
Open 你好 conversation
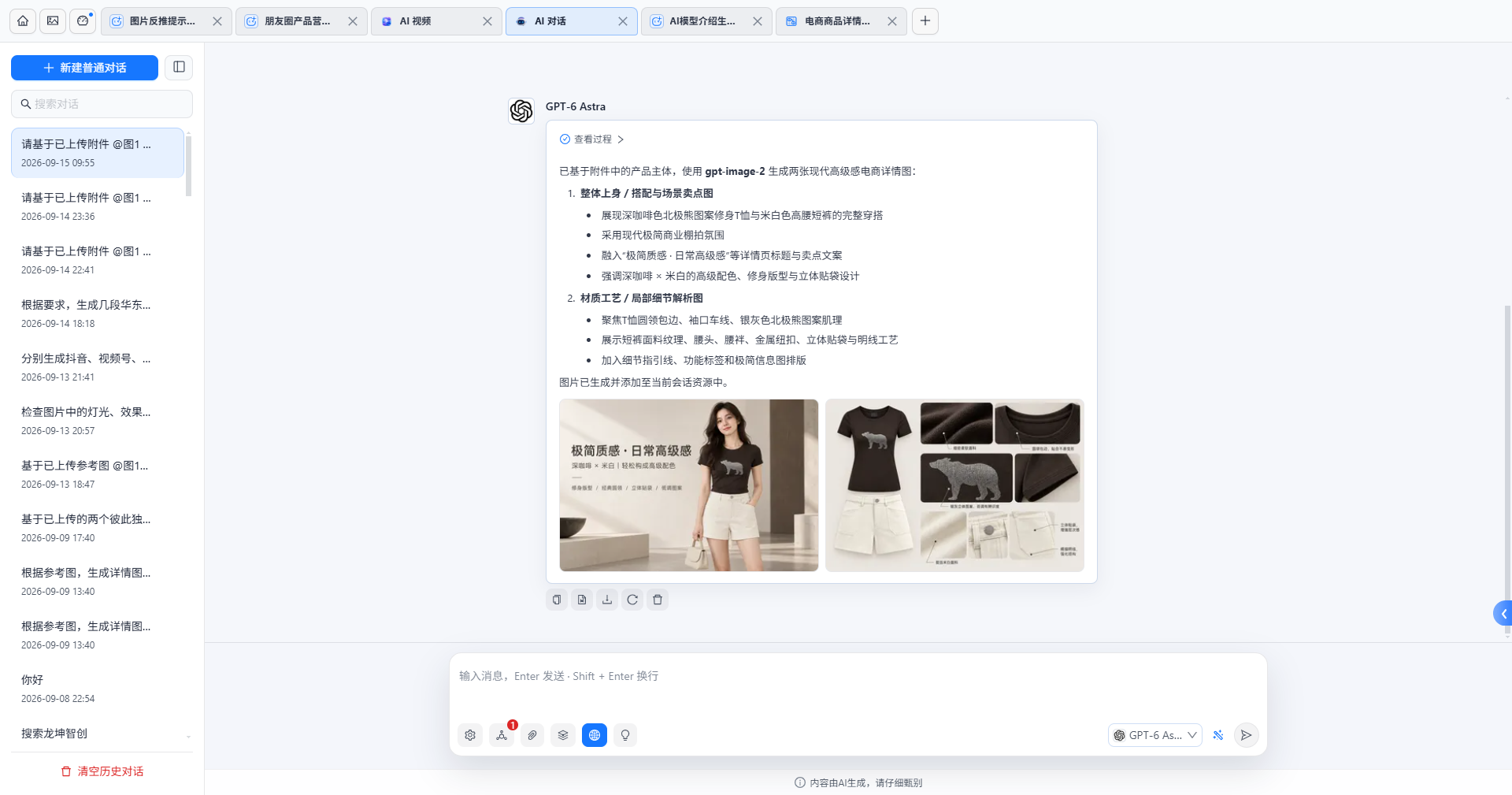[98, 689]
